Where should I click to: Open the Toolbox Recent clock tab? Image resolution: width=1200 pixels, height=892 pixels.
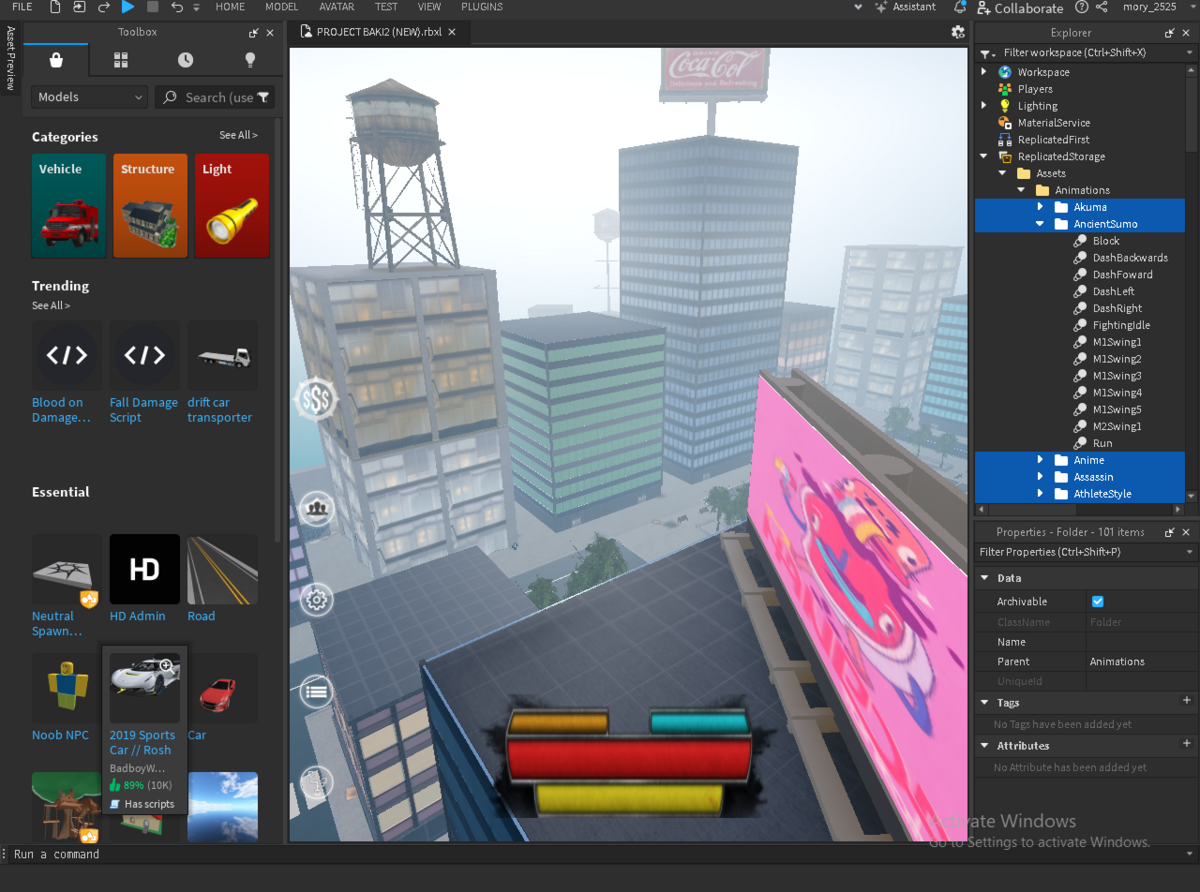tap(186, 60)
